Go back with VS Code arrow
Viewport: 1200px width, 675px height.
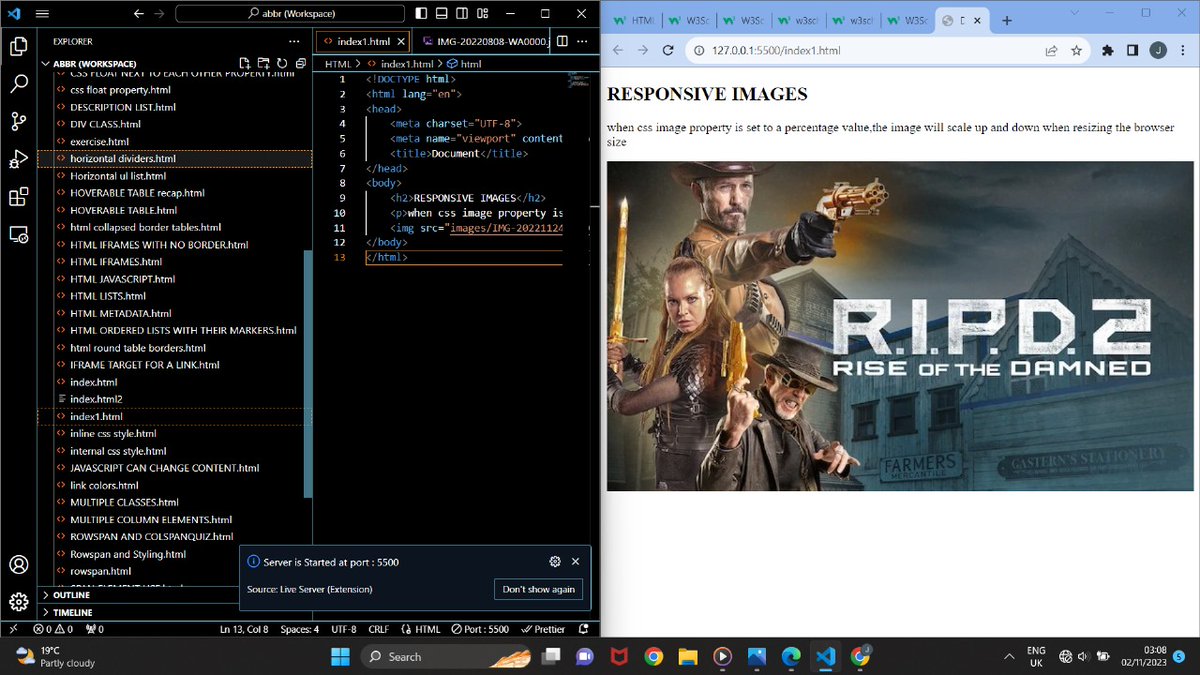point(138,13)
